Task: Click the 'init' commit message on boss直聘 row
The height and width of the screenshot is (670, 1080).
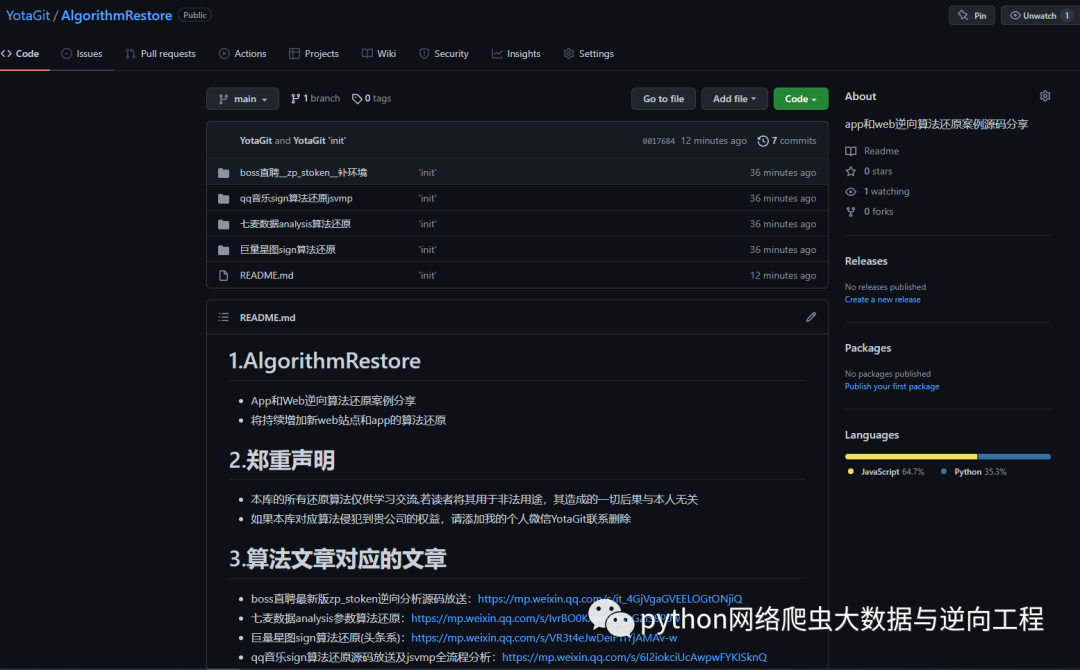Action: (x=427, y=173)
